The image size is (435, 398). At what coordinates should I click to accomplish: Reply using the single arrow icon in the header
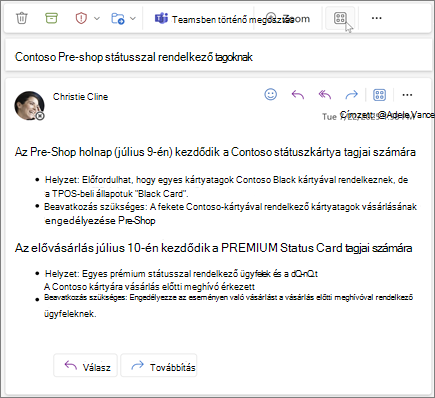298,95
